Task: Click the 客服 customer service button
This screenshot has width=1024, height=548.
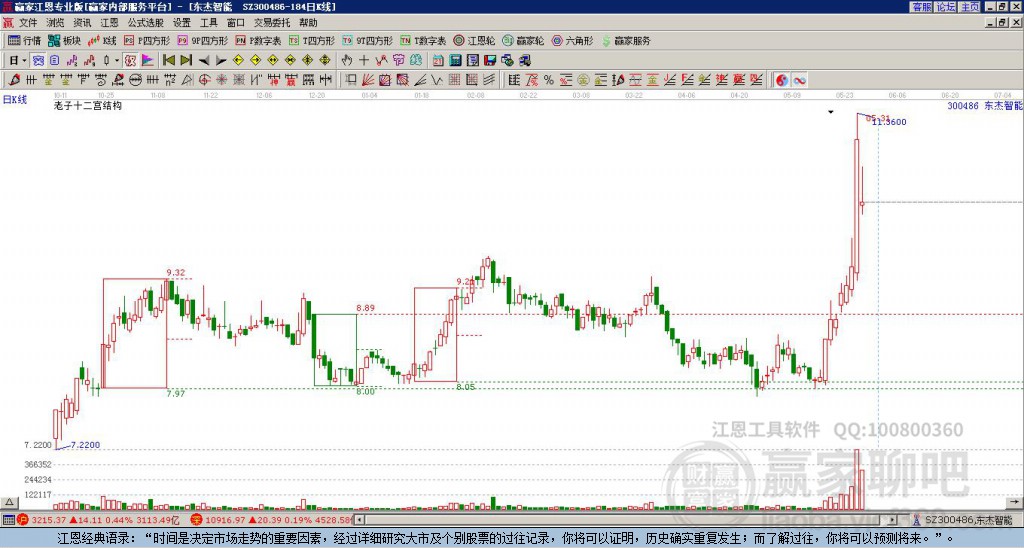Action: (x=921, y=7)
